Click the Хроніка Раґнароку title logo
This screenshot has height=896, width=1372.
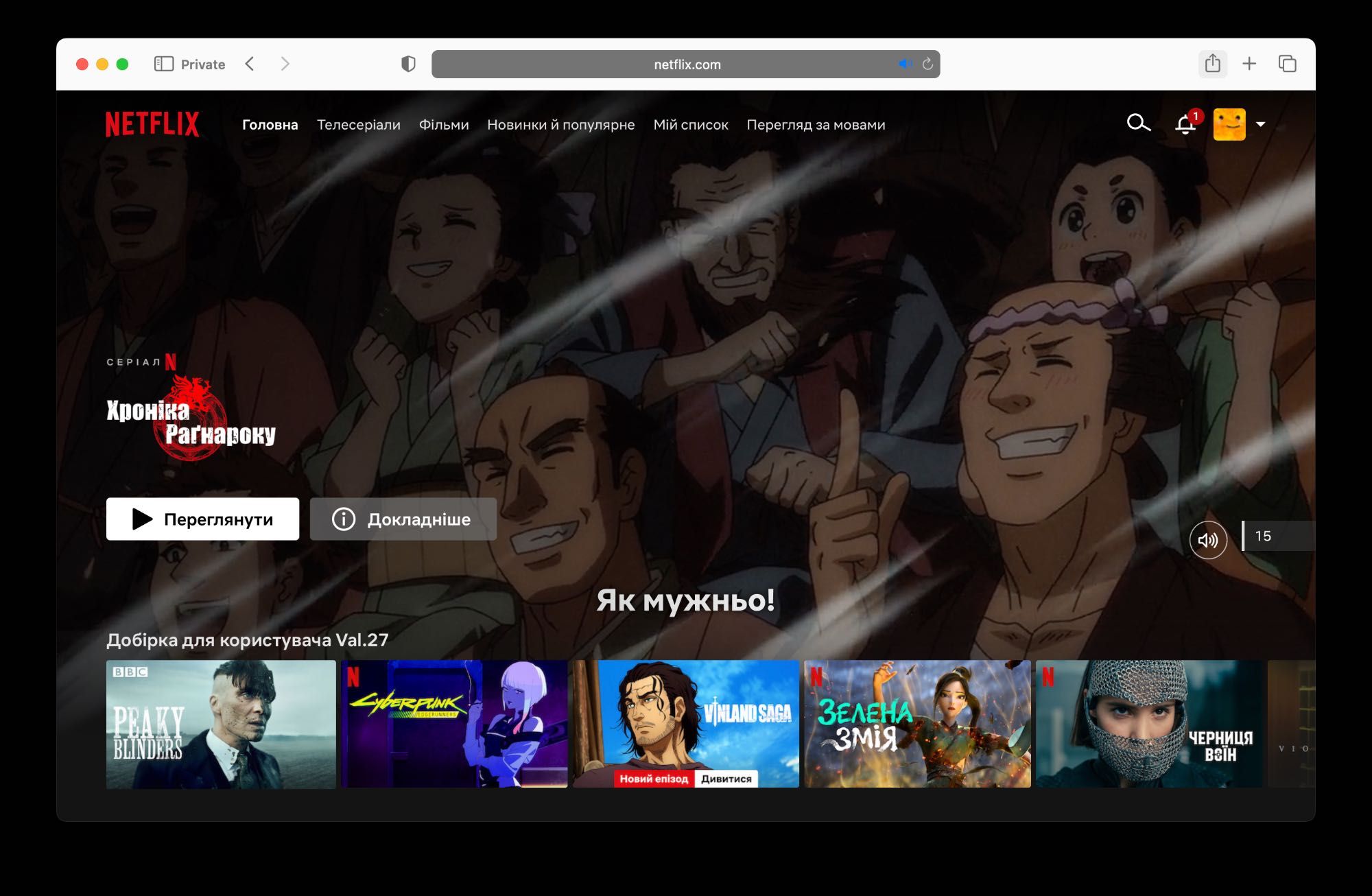point(191,418)
